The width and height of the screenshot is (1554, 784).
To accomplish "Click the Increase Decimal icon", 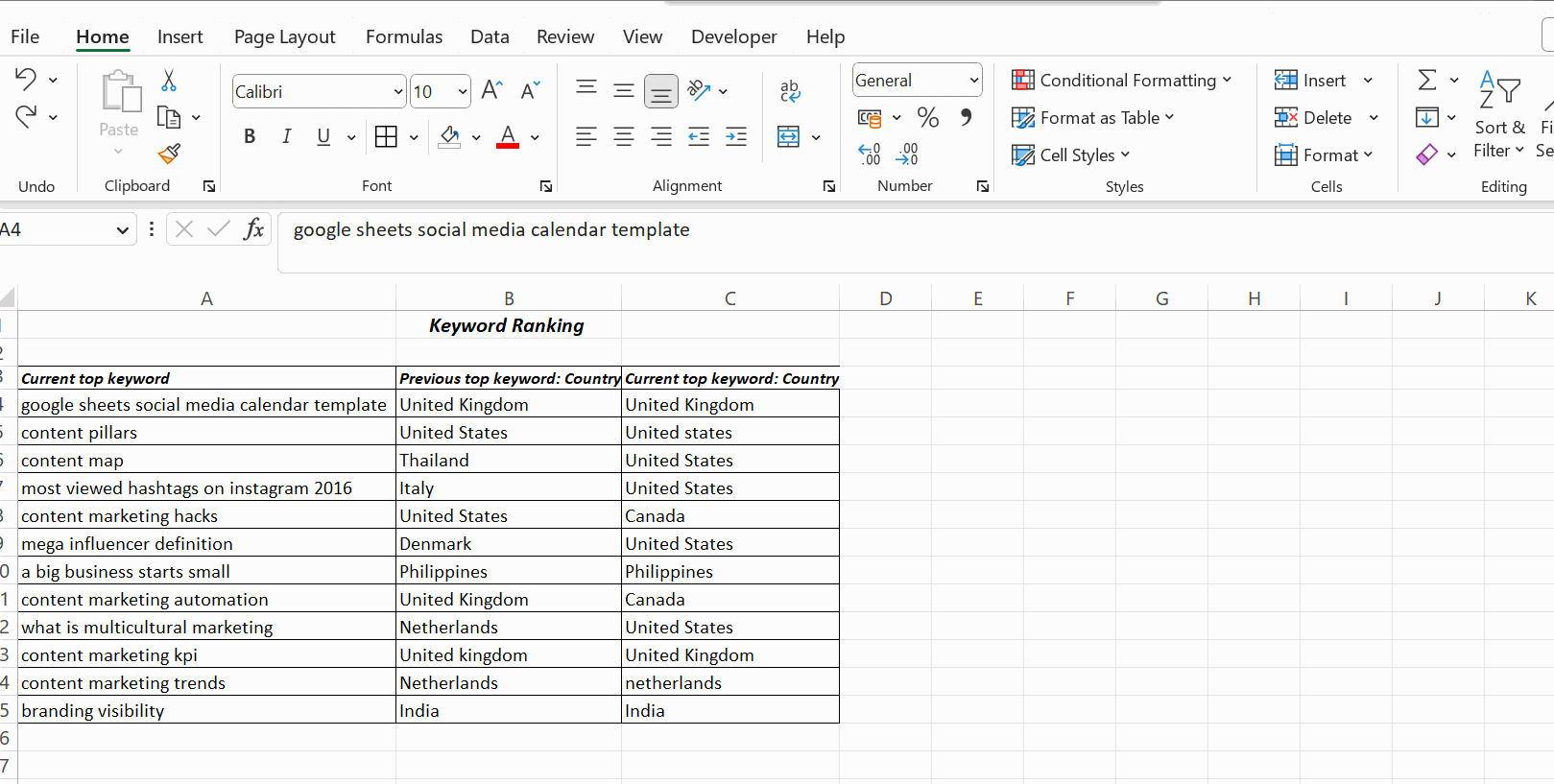I will pos(870,154).
